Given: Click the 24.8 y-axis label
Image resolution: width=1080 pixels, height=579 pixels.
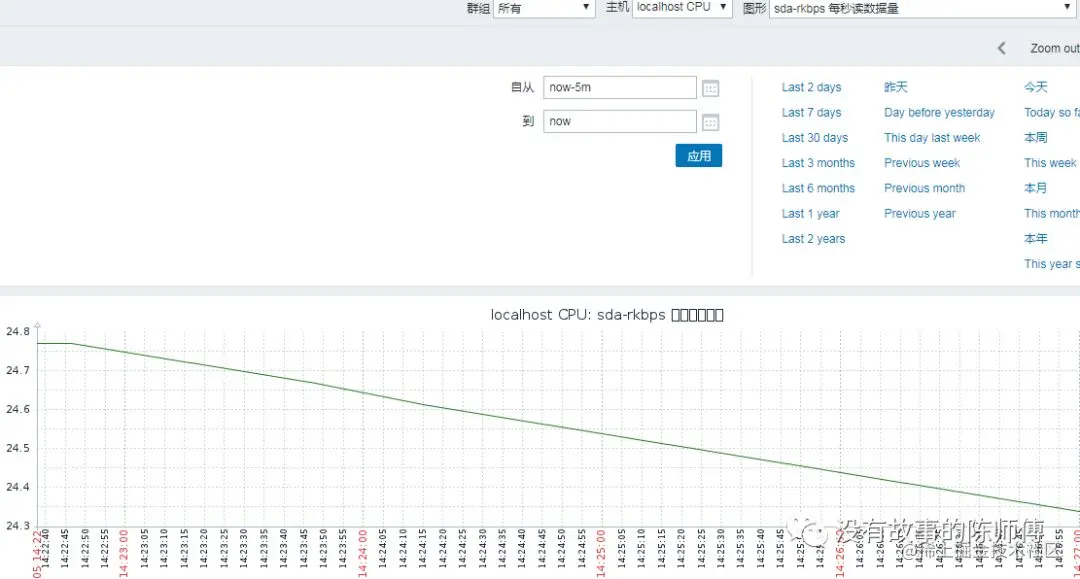Looking at the screenshot, I should 18,331.
